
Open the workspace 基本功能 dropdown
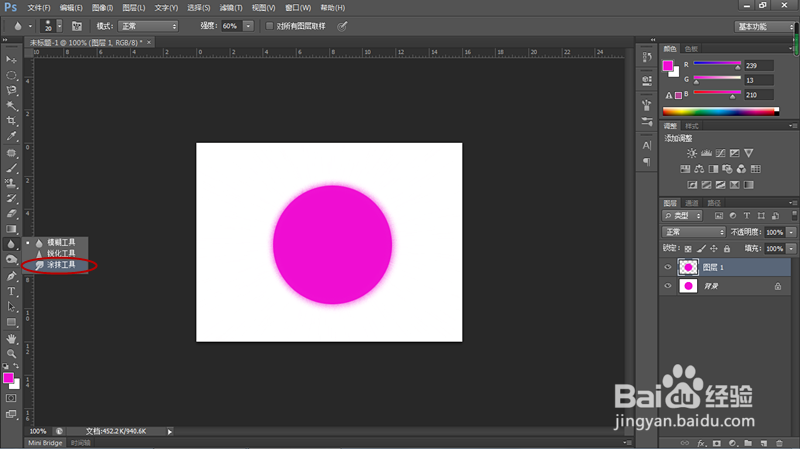tap(764, 27)
